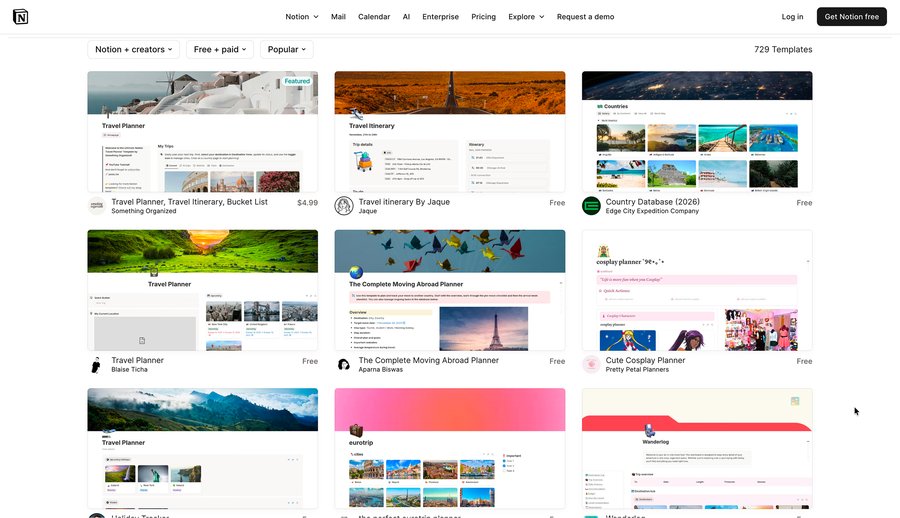Screen dimensions: 900x518
Task: Click the 729 Templates count
Action: click(x=783, y=49)
